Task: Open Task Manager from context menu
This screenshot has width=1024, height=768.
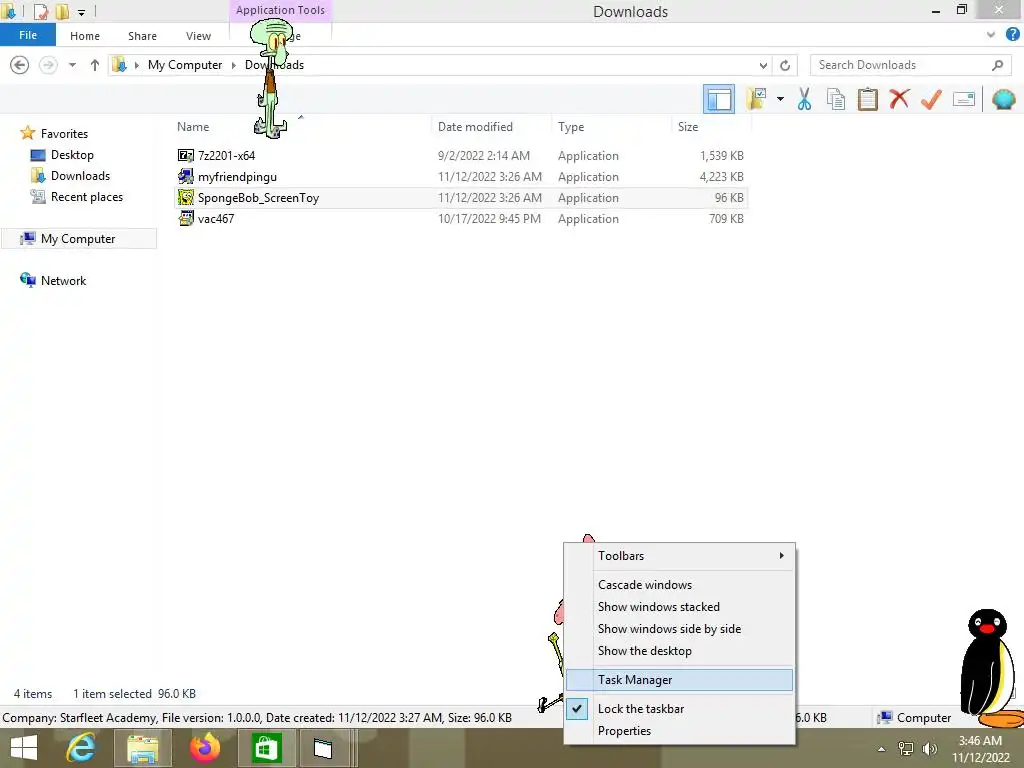Action: point(679,680)
